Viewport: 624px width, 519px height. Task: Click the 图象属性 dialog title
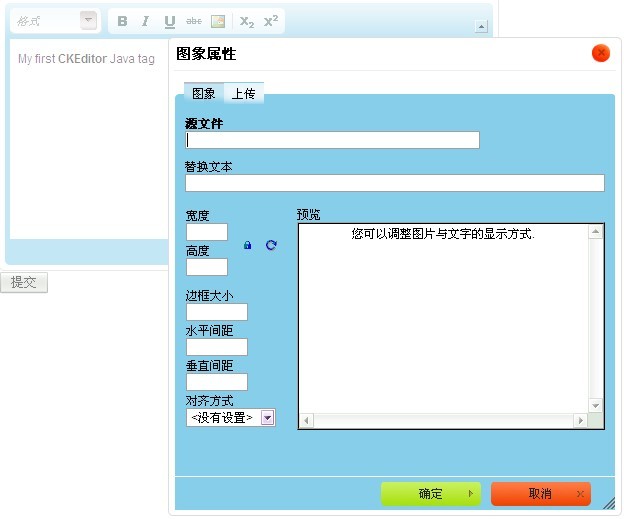point(206,53)
